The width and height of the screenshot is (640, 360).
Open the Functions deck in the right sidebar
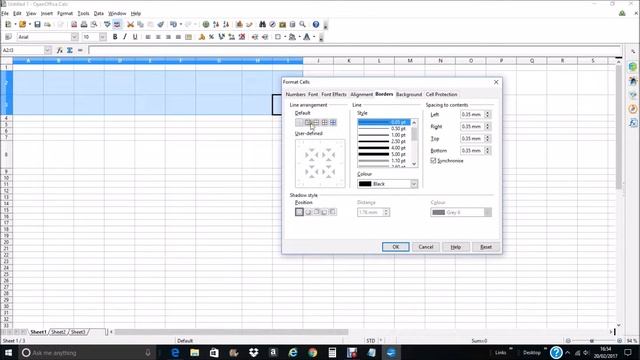633,122
